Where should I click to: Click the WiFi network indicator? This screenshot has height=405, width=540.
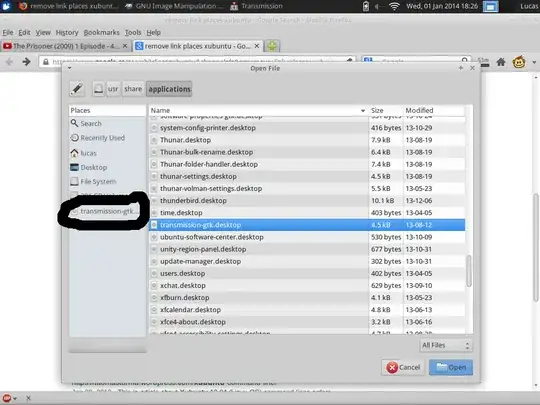(394, 6)
